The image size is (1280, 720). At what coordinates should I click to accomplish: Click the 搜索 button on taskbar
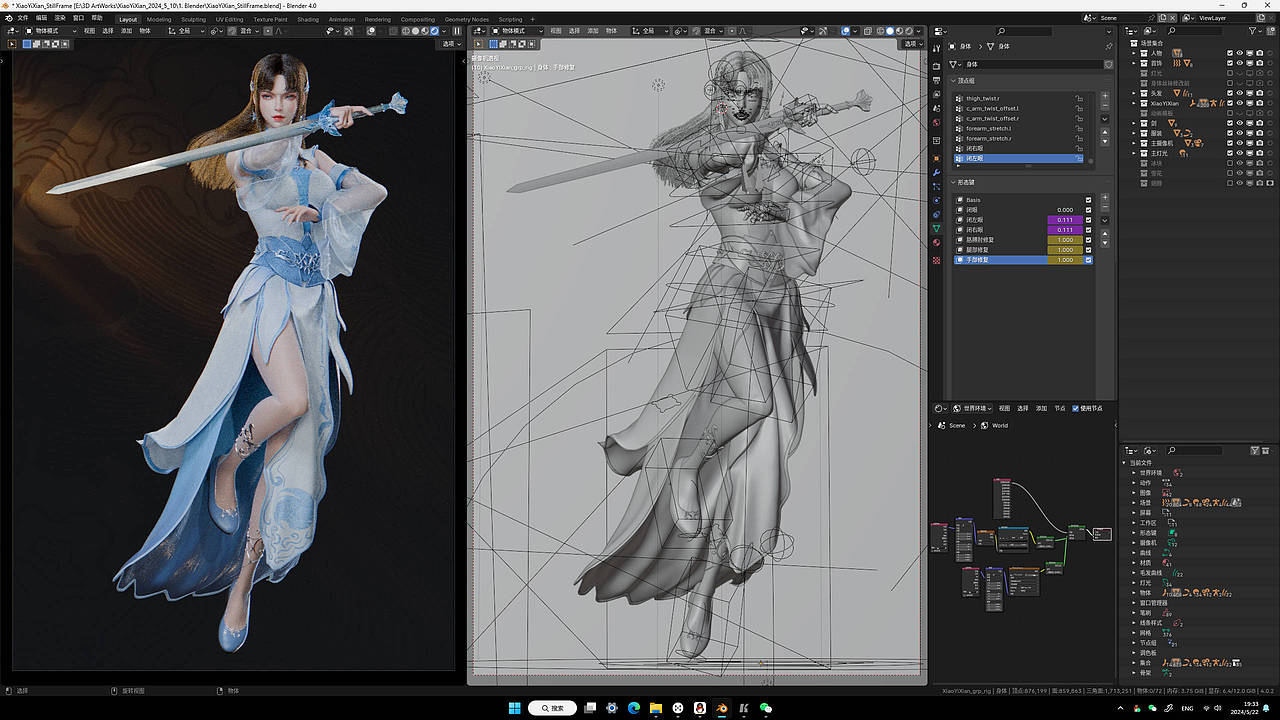click(x=552, y=708)
